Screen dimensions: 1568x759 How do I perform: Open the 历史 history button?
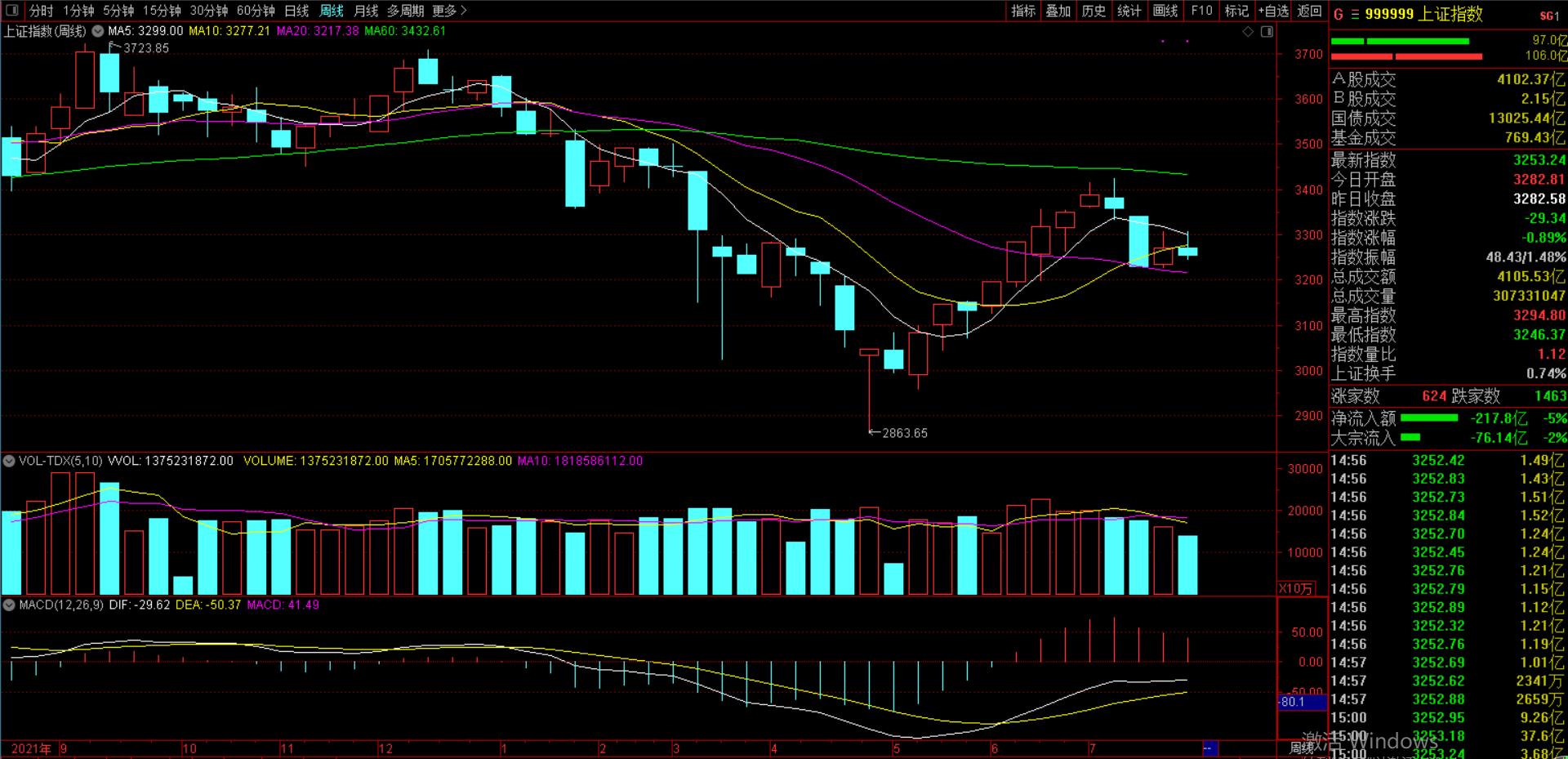1094,11
